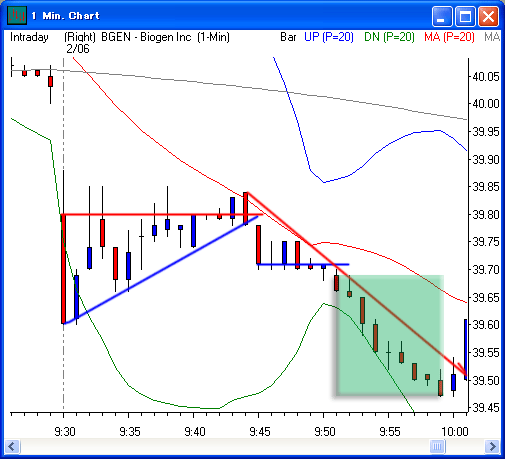Click the 40.05 price axis label
The height and width of the screenshot is (459, 505).
coord(486,77)
